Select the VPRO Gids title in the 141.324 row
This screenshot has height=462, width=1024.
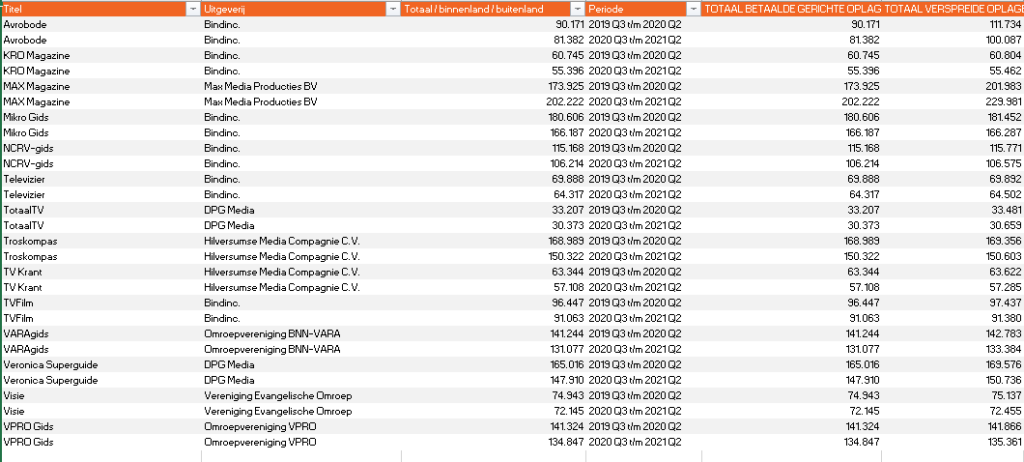click(x=28, y=427)
